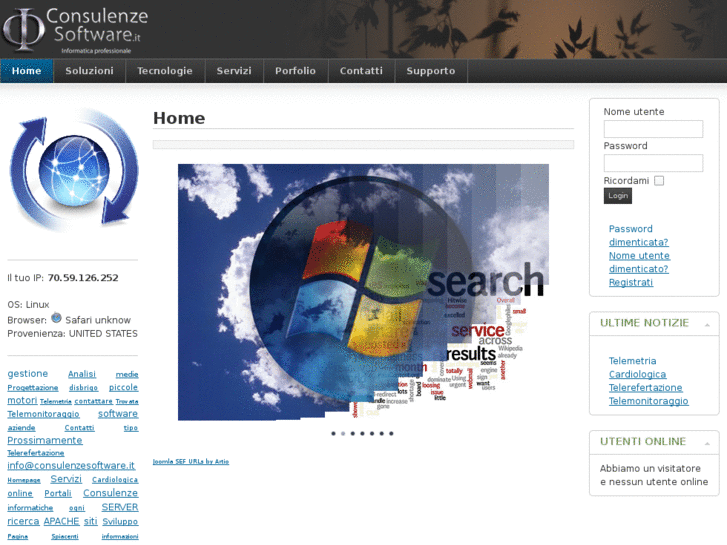Open the Porfolio menu item
727x545 pixels.
(x=295, y=71)
